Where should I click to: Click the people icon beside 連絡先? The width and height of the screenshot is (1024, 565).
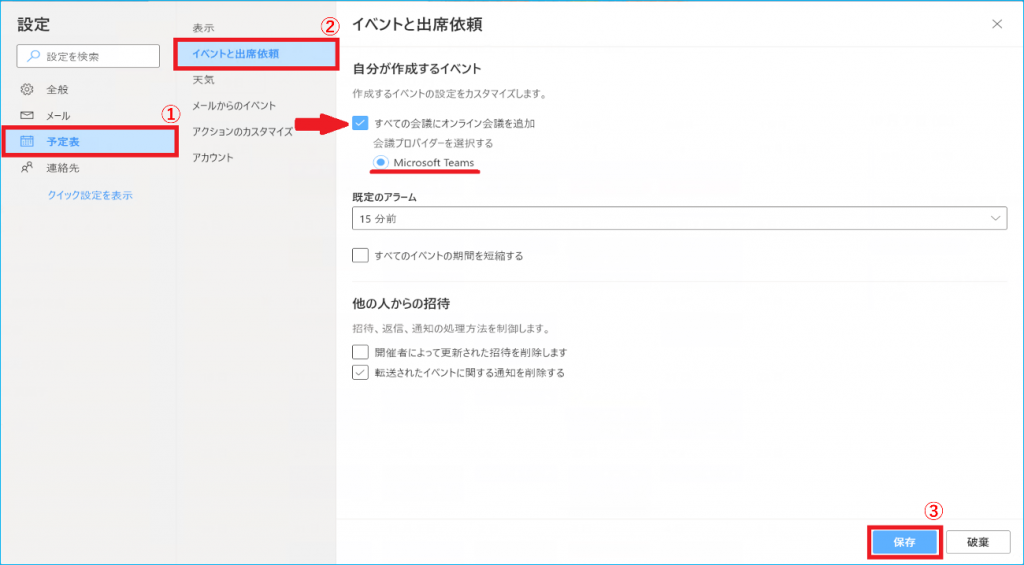coord(27,168)
